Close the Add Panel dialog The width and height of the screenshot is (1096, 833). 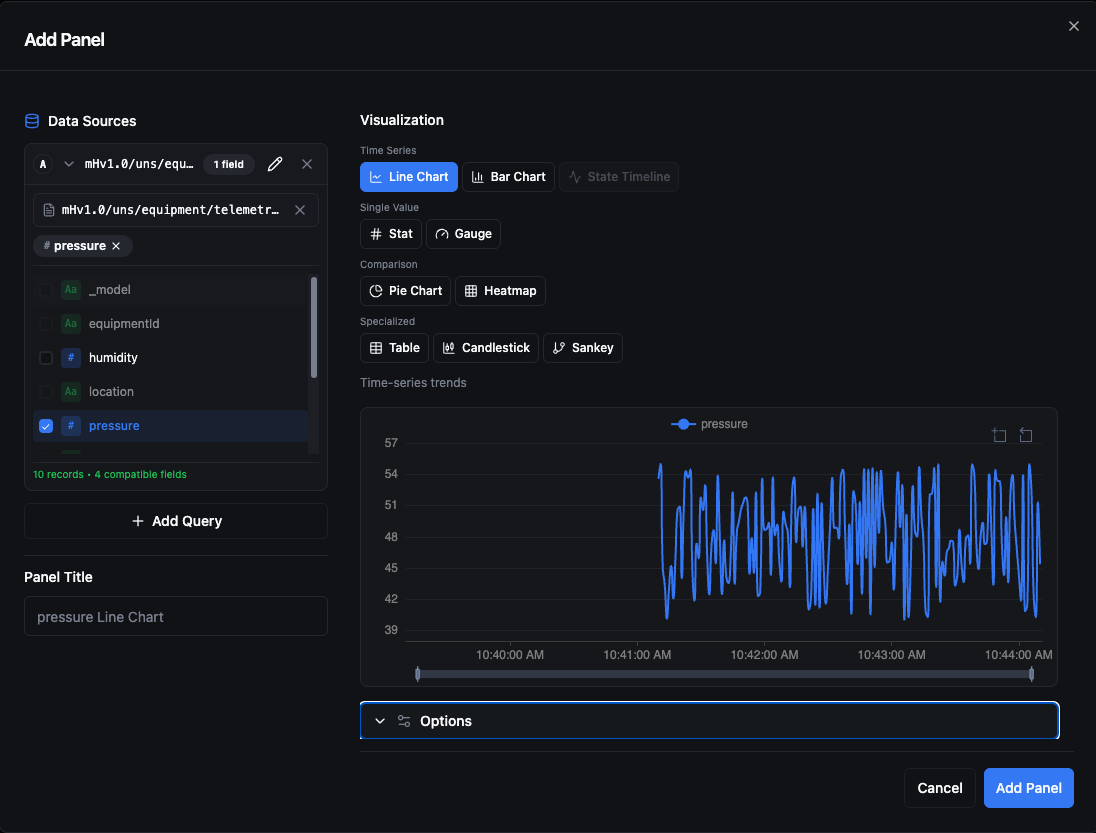1074,26
